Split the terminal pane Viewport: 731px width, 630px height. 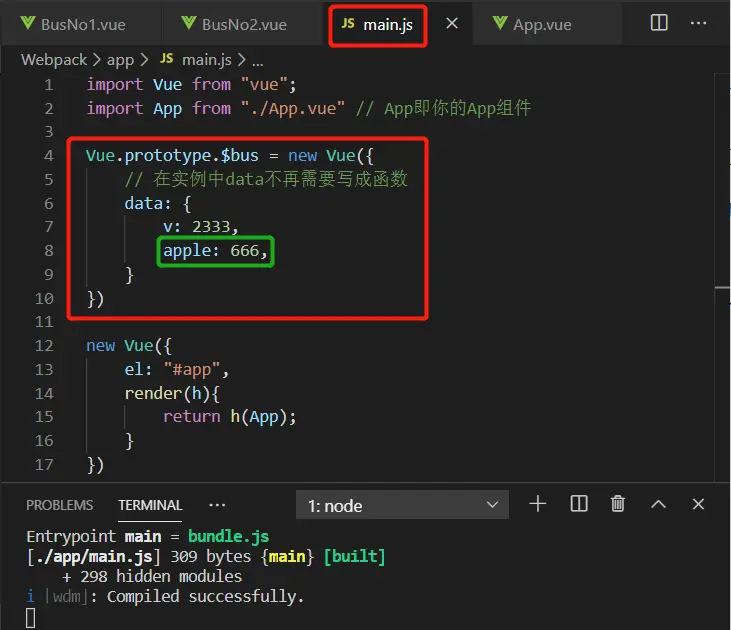(x=579, y=504)
